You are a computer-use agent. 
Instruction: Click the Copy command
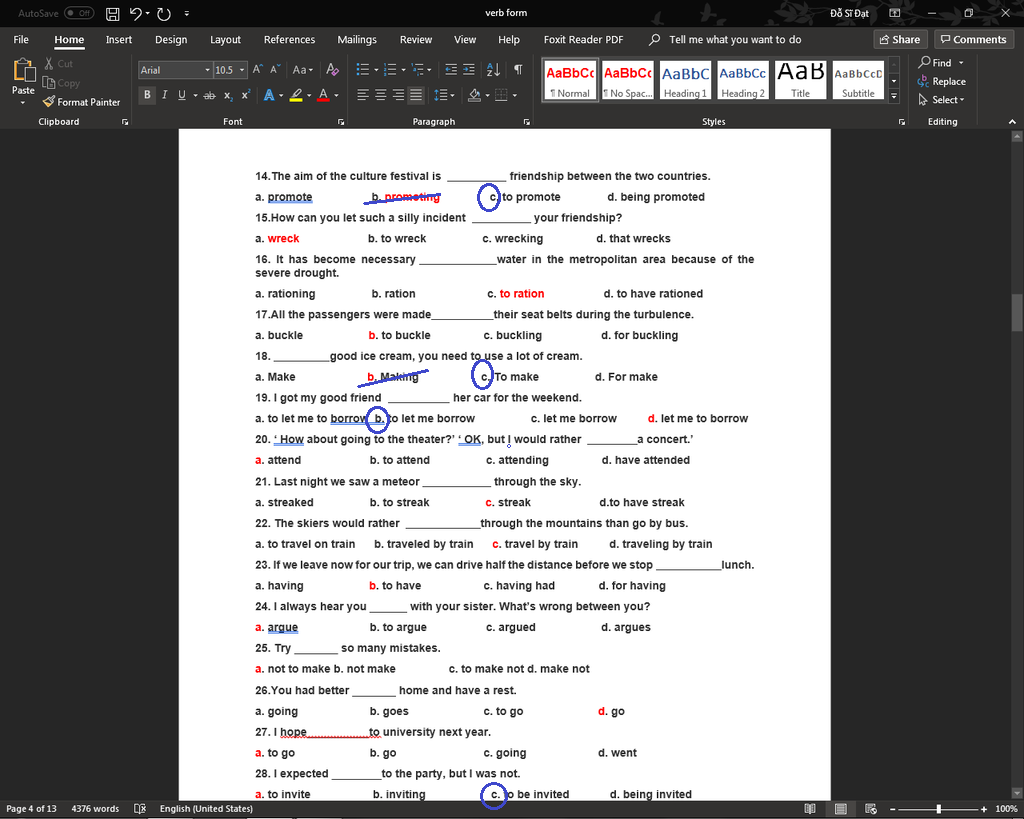point(61,83)
